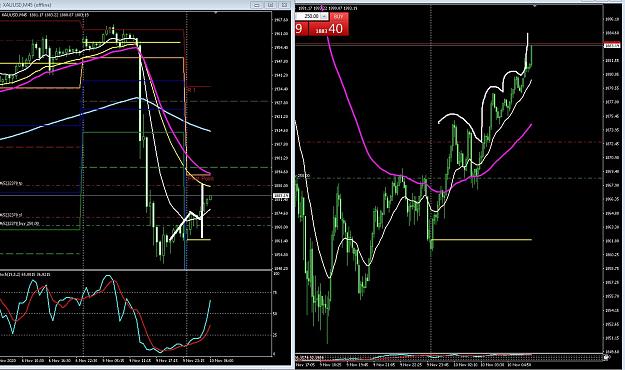Screen dimensions: 625x370
Task: Click the chart shift triangle on left chart
Action: (216, 13)
